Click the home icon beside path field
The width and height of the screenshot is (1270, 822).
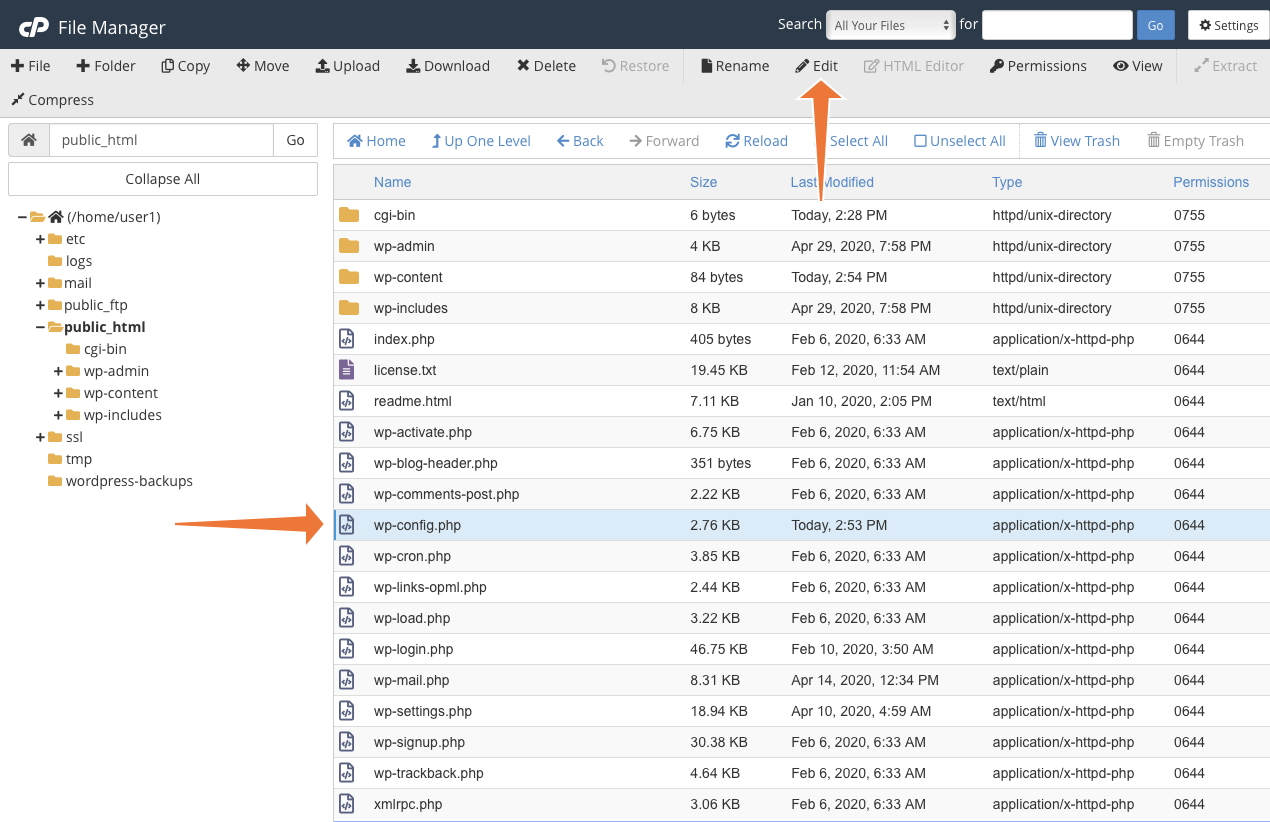(29, 140)
